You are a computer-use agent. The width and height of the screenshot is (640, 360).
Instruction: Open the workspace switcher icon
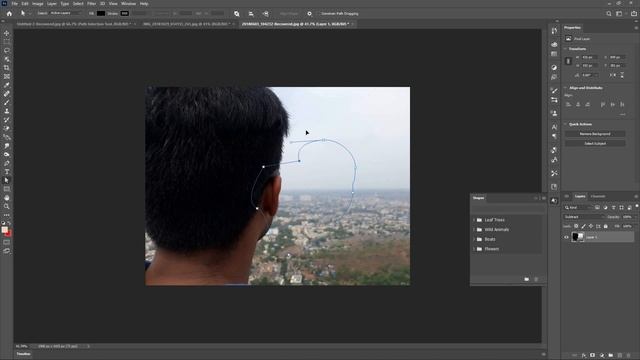click(x=620, y=13)
